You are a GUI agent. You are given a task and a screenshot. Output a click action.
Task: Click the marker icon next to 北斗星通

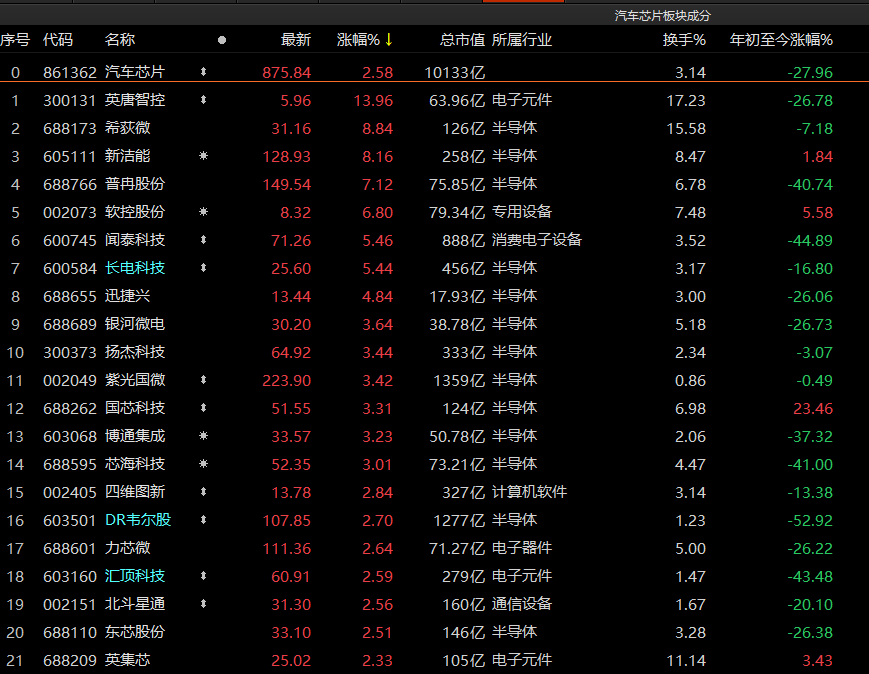click(204, 604)
